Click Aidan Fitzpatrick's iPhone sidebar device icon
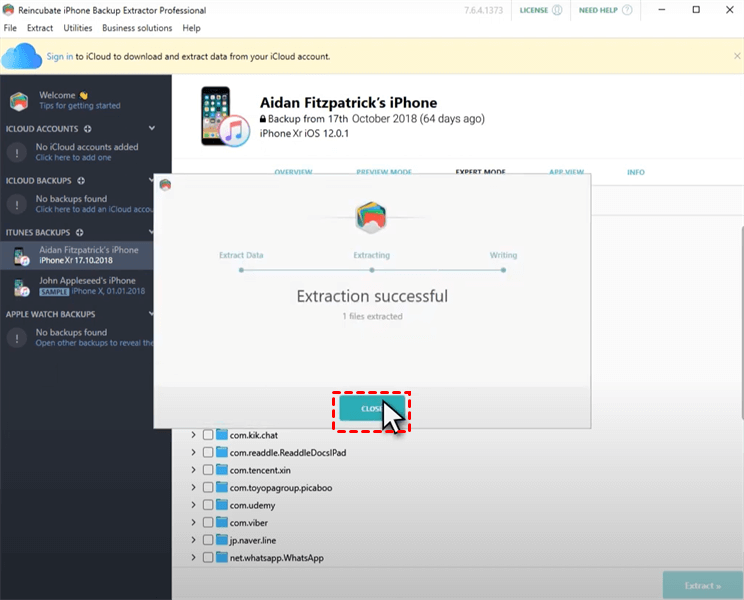 pyautogui.click(x=21, y=256)
